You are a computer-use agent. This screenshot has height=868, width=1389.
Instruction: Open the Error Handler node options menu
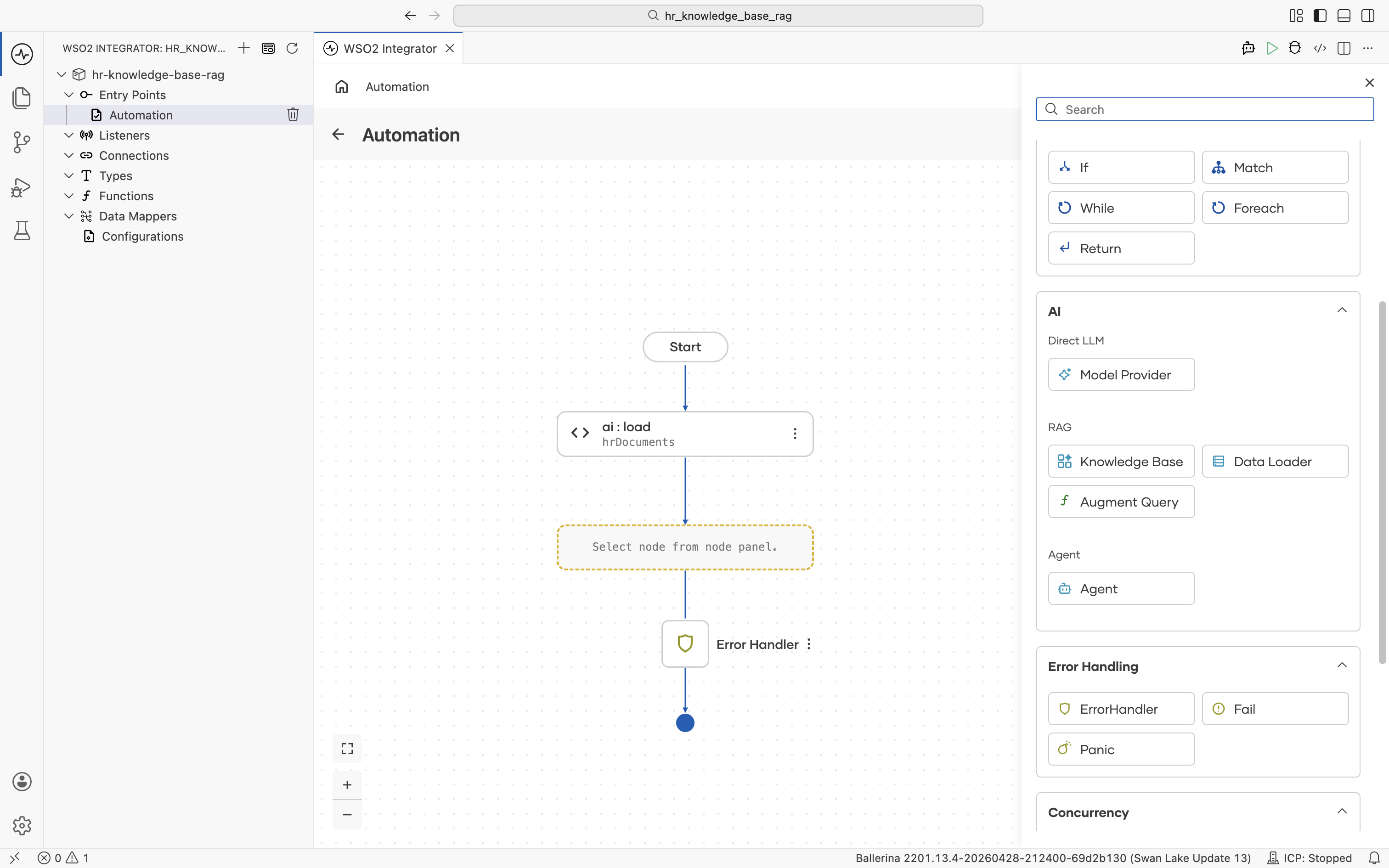(809, 644)
